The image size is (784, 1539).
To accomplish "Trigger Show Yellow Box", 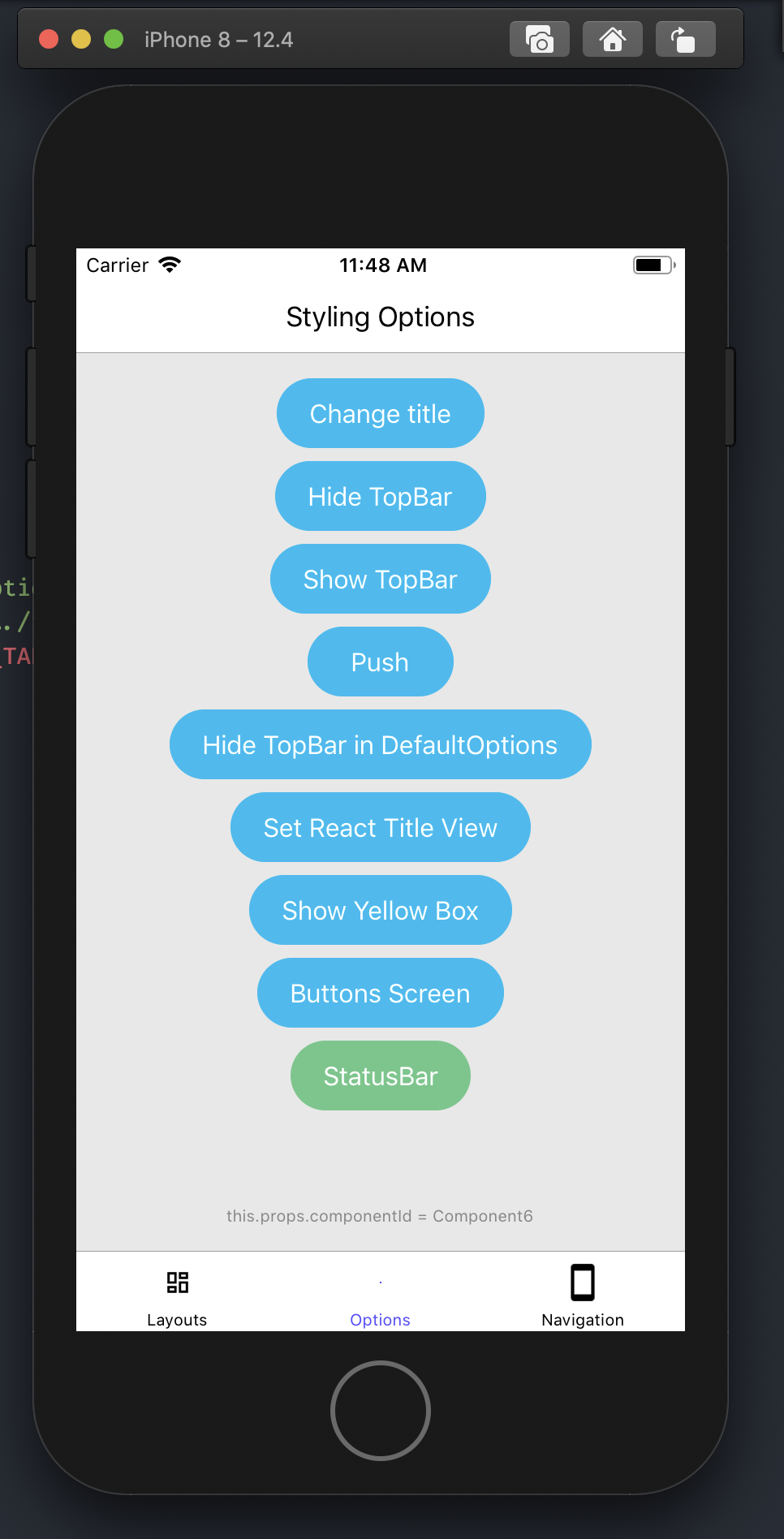I will (x=380, y=910).
